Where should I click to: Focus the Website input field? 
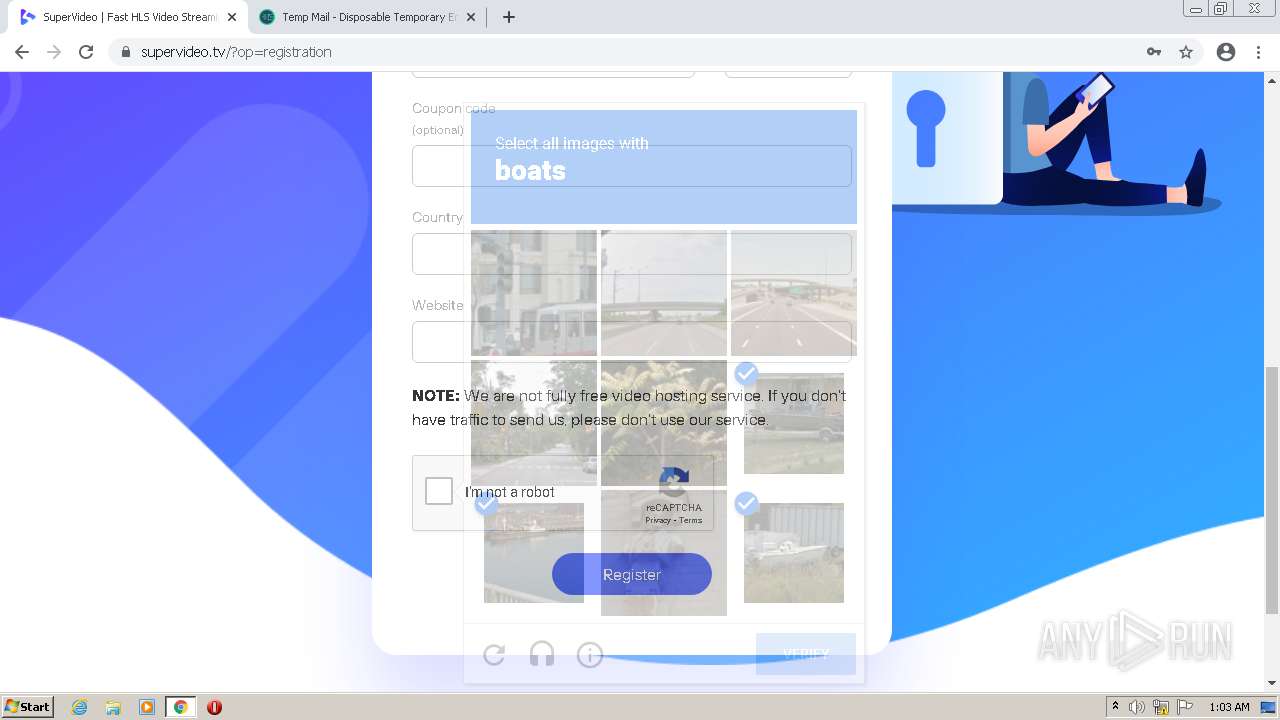[632, 342]
